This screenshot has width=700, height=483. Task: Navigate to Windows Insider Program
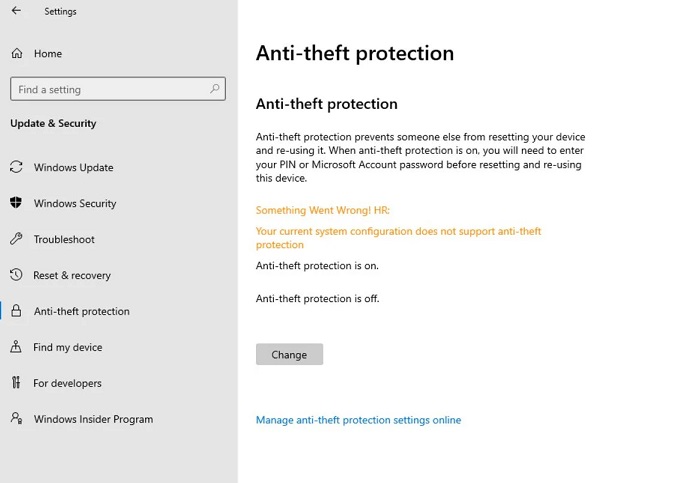click(x=93, y=419)
